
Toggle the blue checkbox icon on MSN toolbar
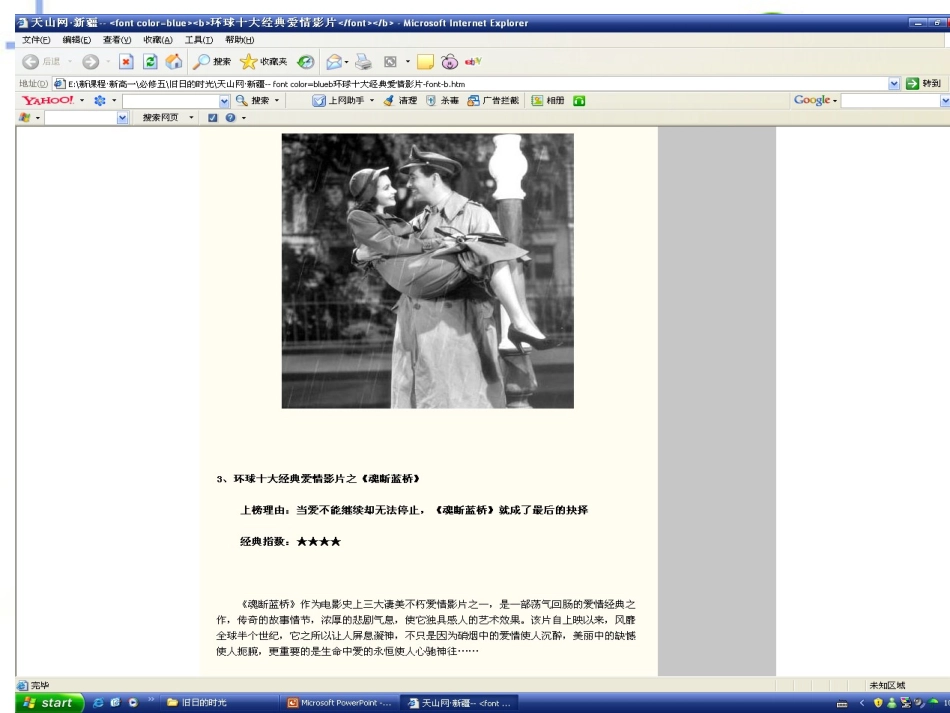click(x=213, y=118)
